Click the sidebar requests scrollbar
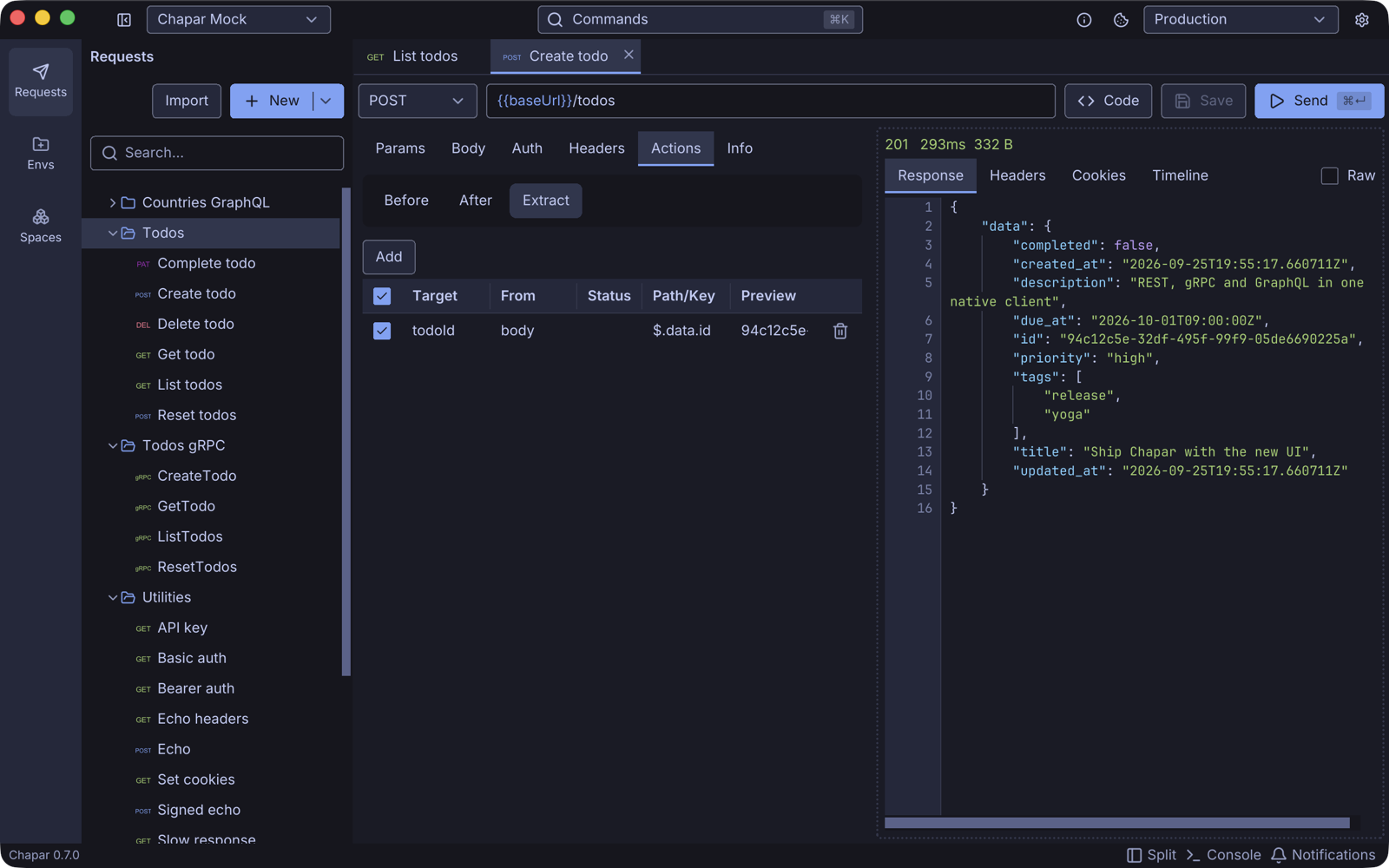1389x868 pixels. click(x=346, y=431)
